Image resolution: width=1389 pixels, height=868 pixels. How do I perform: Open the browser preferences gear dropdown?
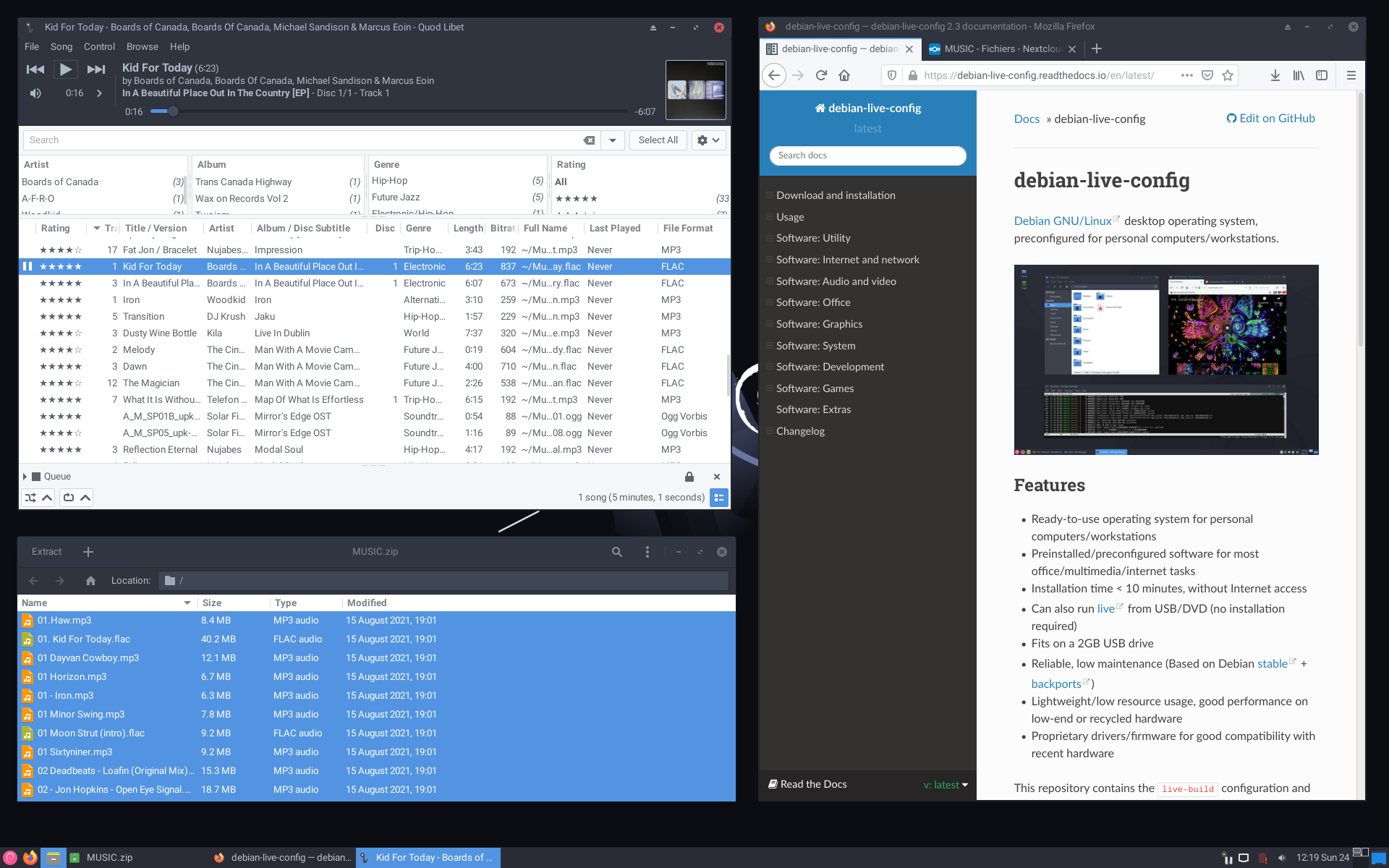point(708,140)
